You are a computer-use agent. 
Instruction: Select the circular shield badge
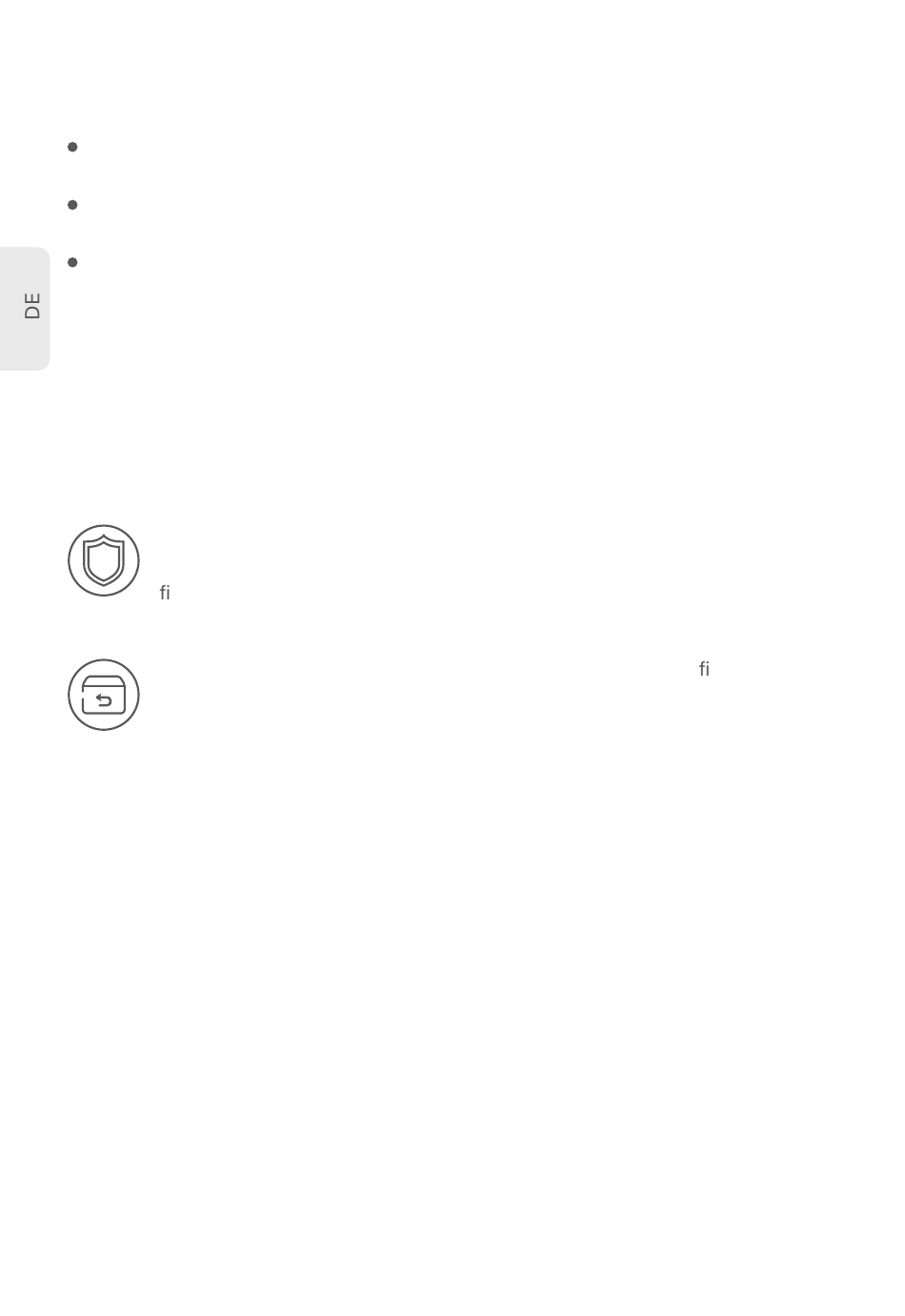[104, 560]
